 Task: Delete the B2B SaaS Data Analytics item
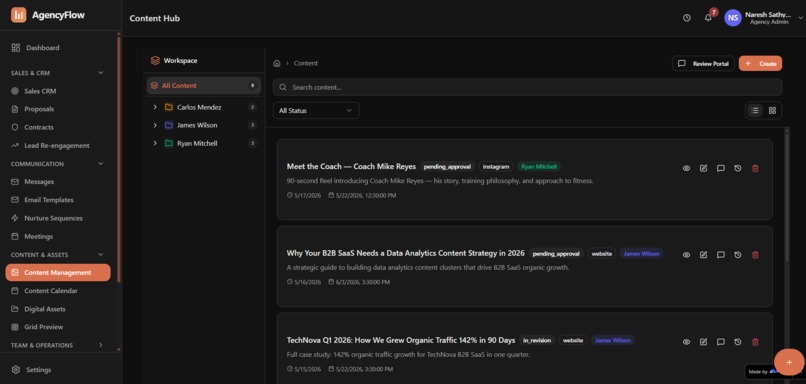(755, 255)
